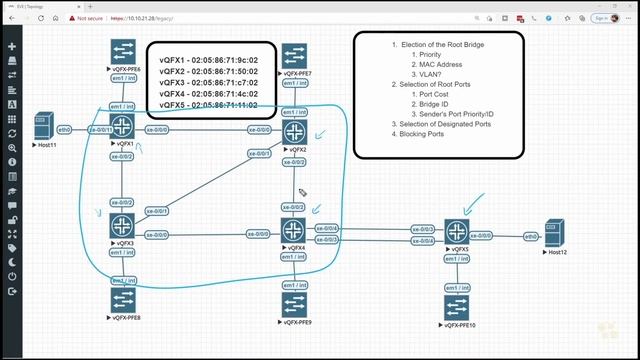Select the vQFX-PFE7 switch node
640x360 pixels.
(294, 56)
